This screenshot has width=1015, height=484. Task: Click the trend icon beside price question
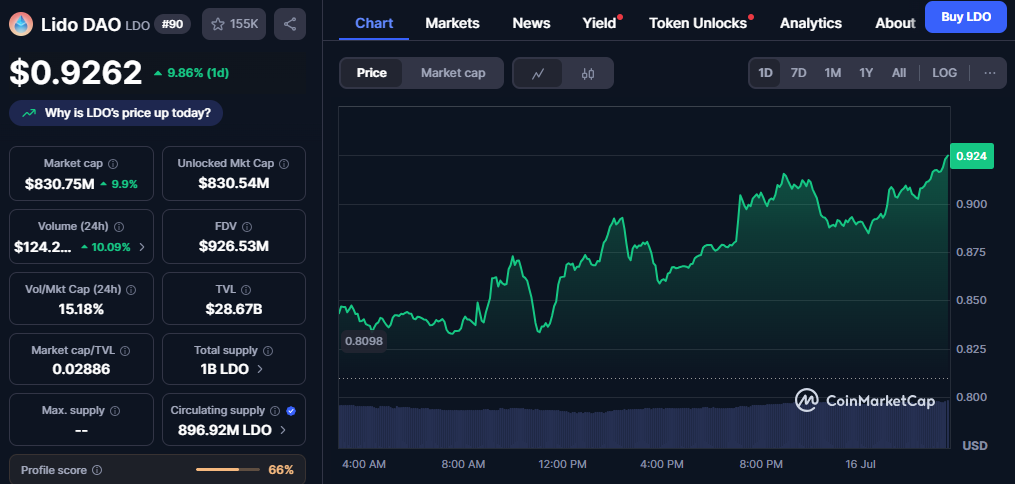tap(29, 113)
